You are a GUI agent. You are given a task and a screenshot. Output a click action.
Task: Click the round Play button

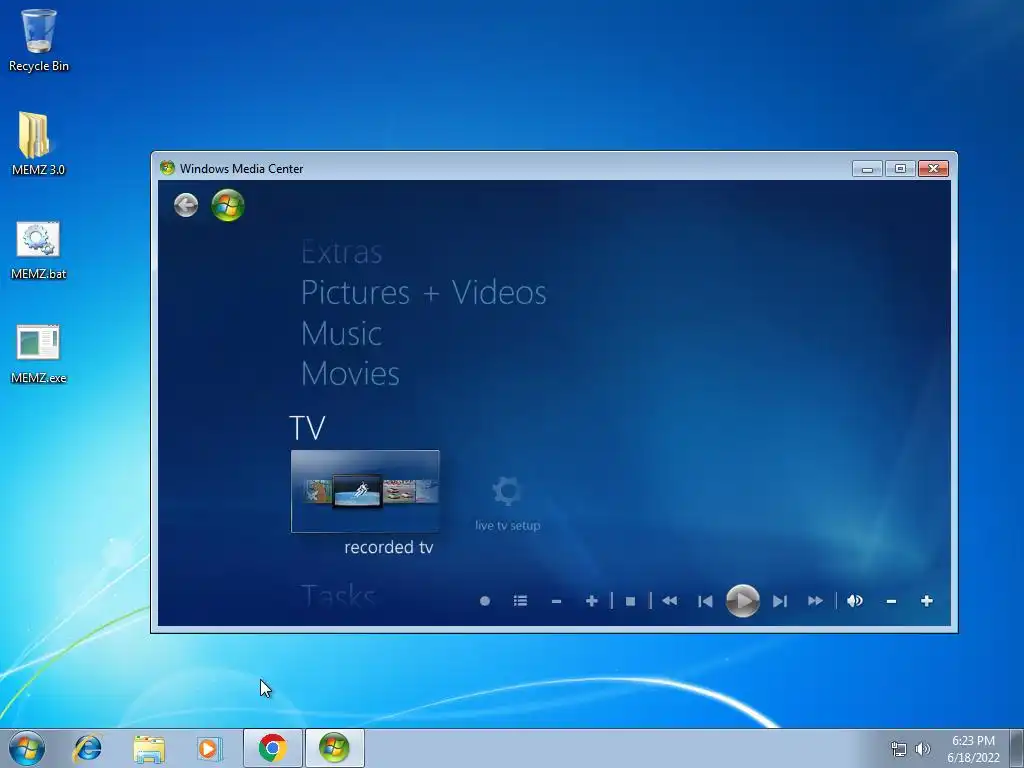click(x=743, y=601)
